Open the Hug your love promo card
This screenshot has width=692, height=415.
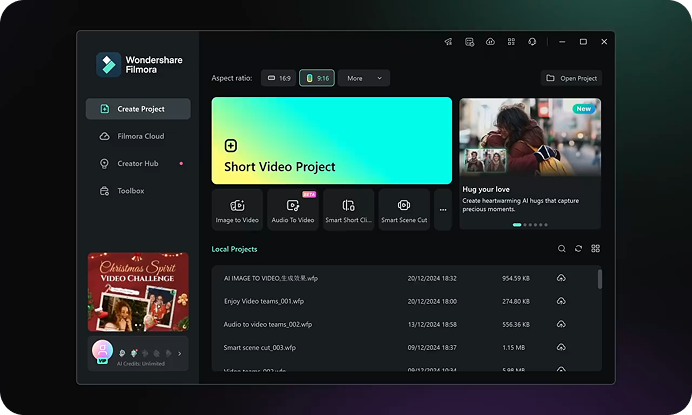(530, 163)
